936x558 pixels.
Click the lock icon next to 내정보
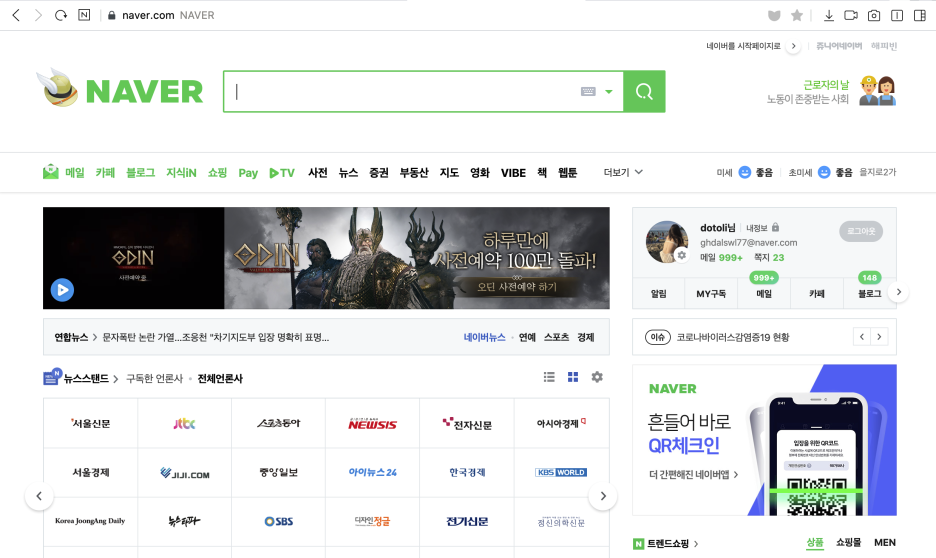775,227
